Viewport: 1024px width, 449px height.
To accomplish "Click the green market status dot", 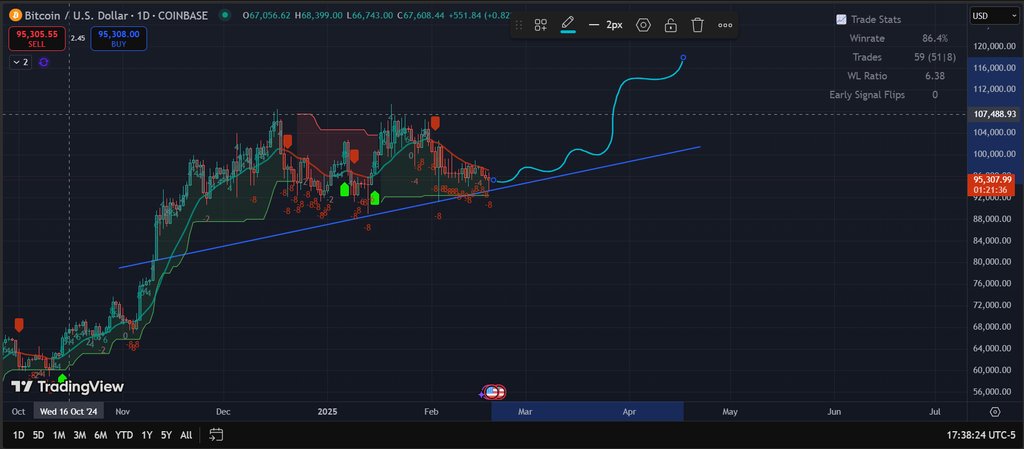I will point(225,14).
